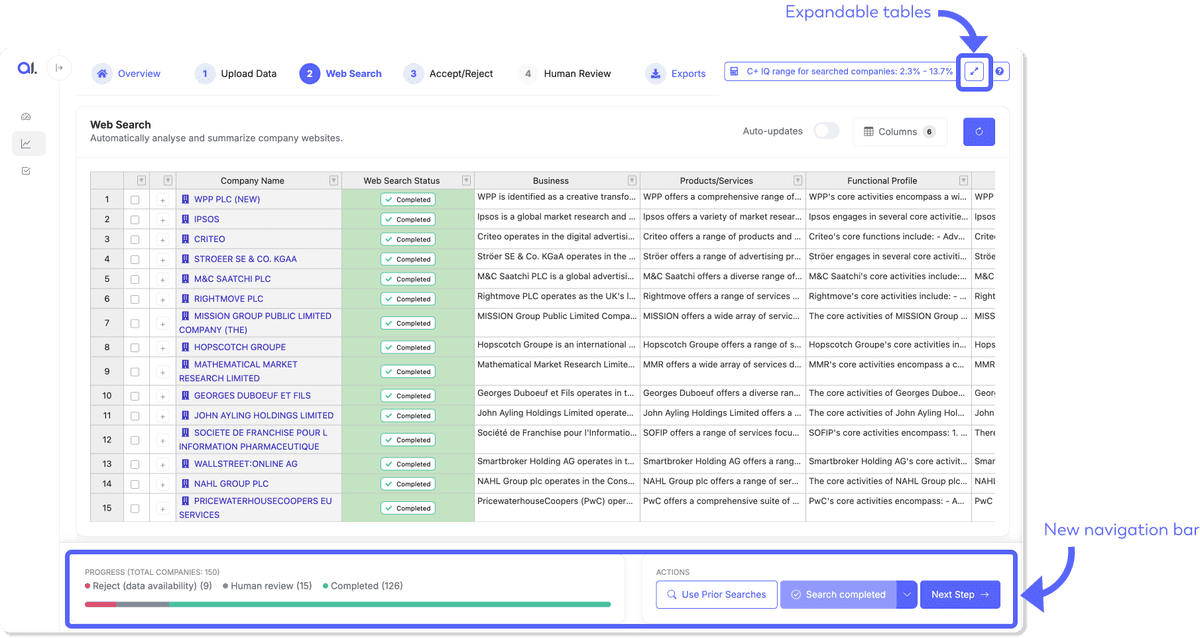Open the M&C SAATCHI PLC company link
This screenshot has height=638, width=1200.
click(232, 279)
